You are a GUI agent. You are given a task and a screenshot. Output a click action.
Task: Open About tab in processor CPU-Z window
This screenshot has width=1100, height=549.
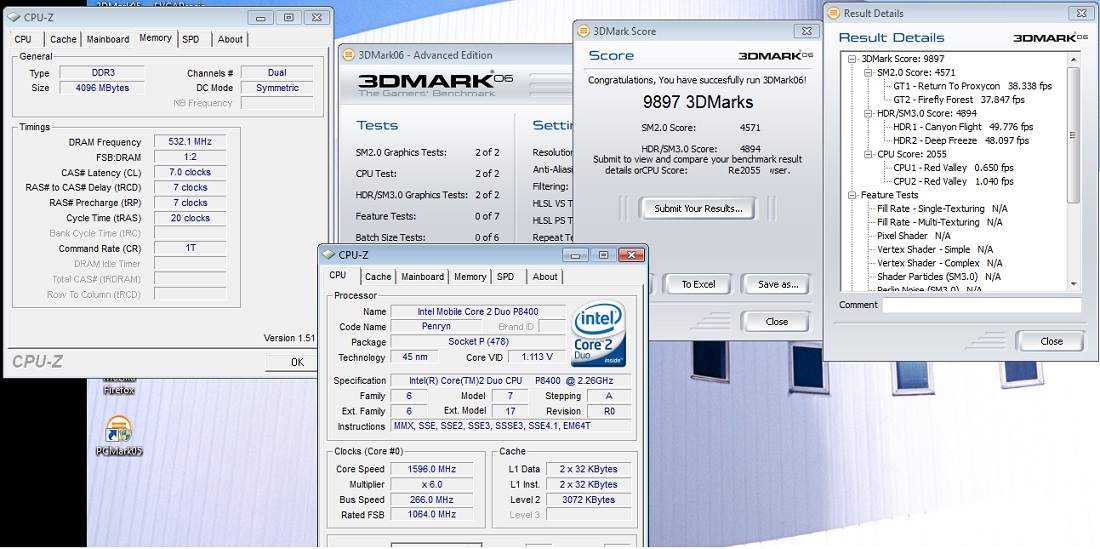coord(545,277)
